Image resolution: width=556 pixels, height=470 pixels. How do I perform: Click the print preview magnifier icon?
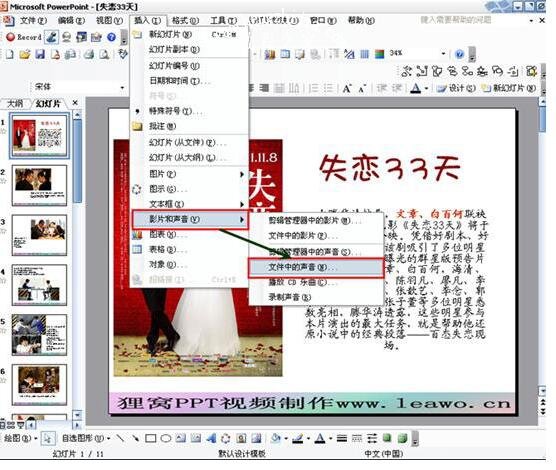(x=104, y=54)
